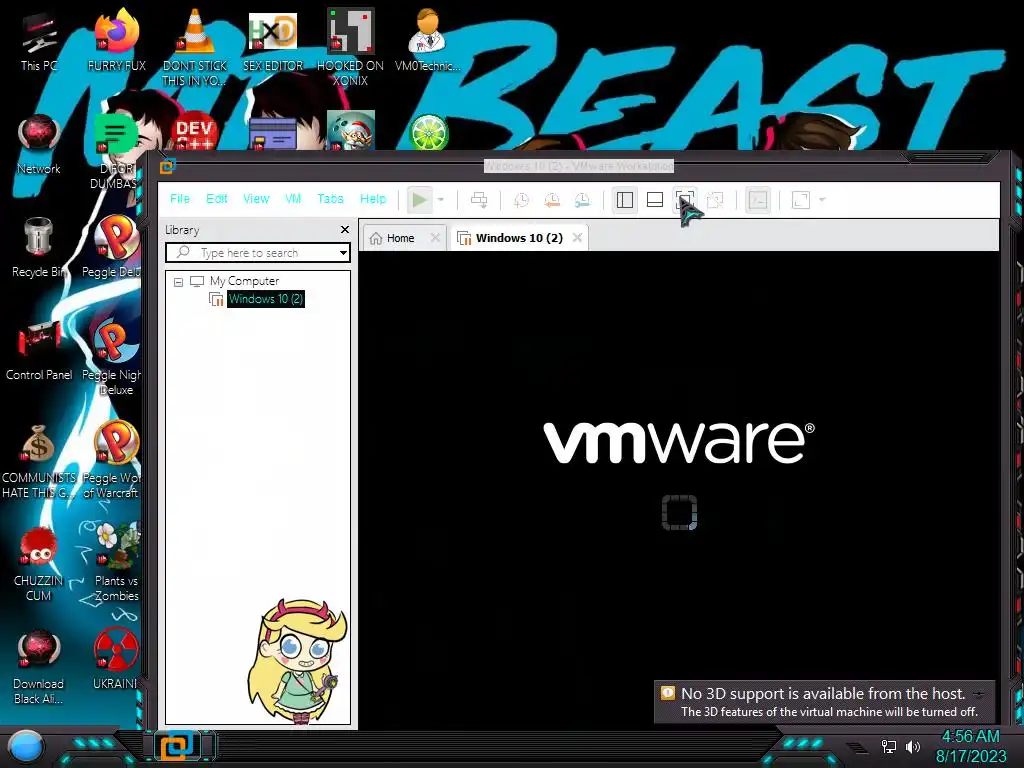Toggle the Library sidebar view button
This screenshot has height=768, width=1024.
point(625,200)
